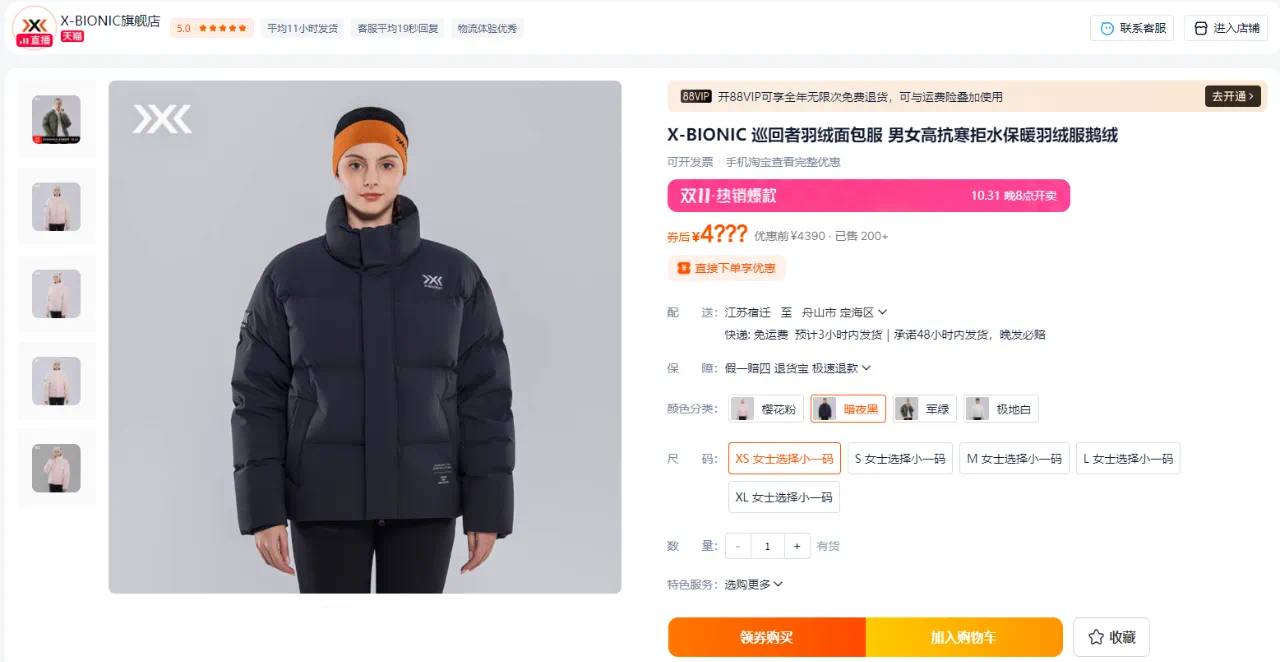Choose size XL 女士选择小一码
Viewport: 1280px width, 662px height.
point(784,497)
